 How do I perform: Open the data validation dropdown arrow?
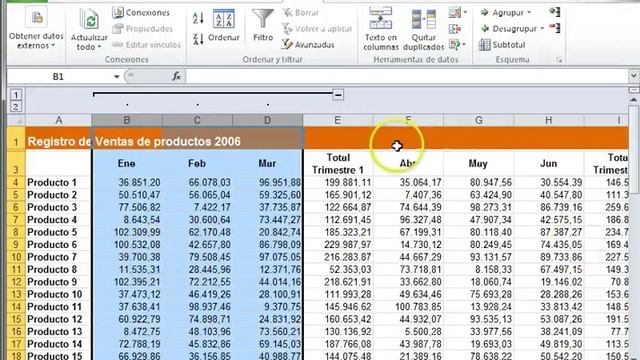[465, 13]
